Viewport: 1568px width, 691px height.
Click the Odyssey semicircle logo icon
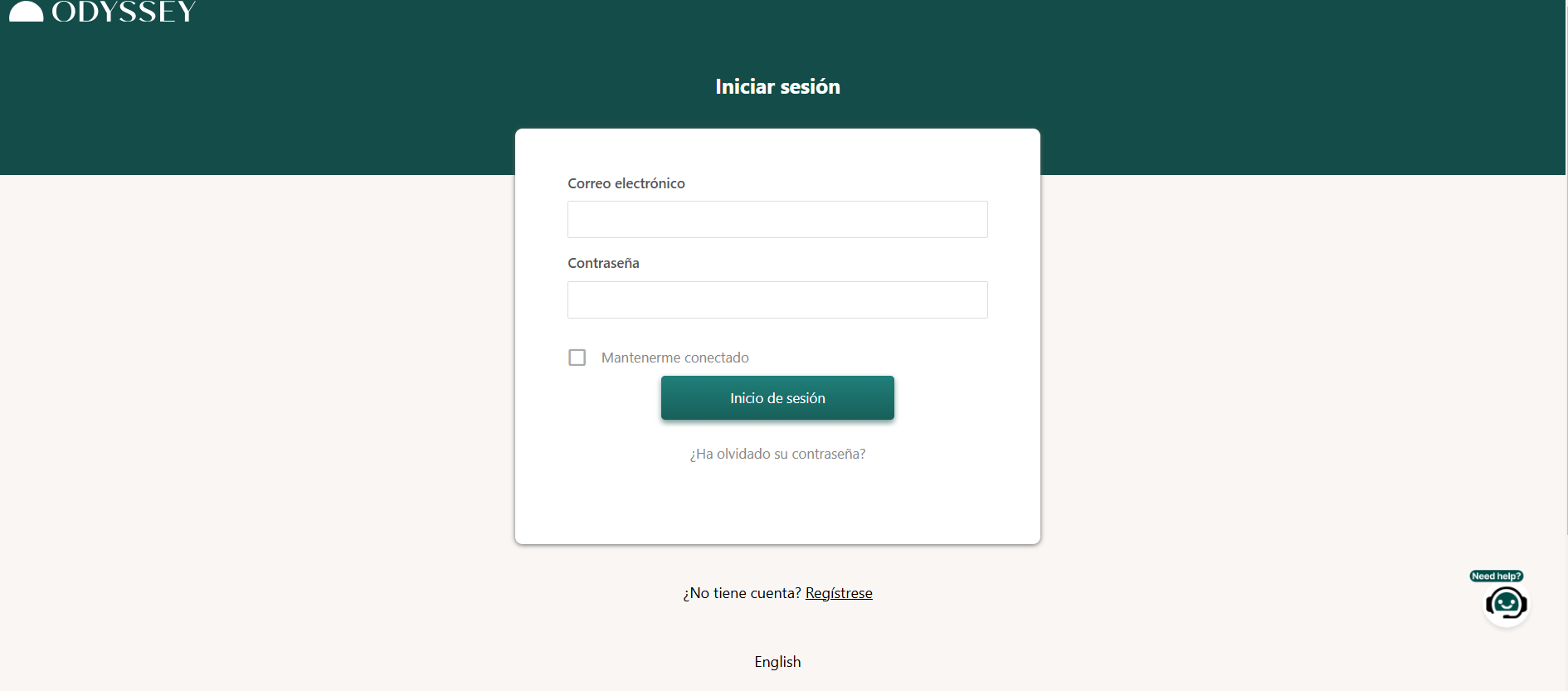[x=26, y=11]
